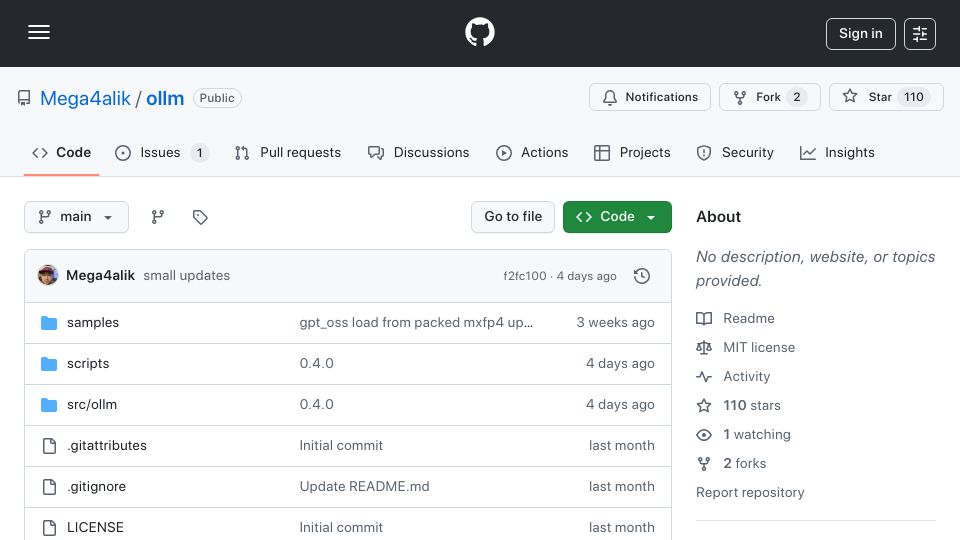Screen dimensions: 960x540
Task: Open the ollm repository link
Action: point(165,98)
